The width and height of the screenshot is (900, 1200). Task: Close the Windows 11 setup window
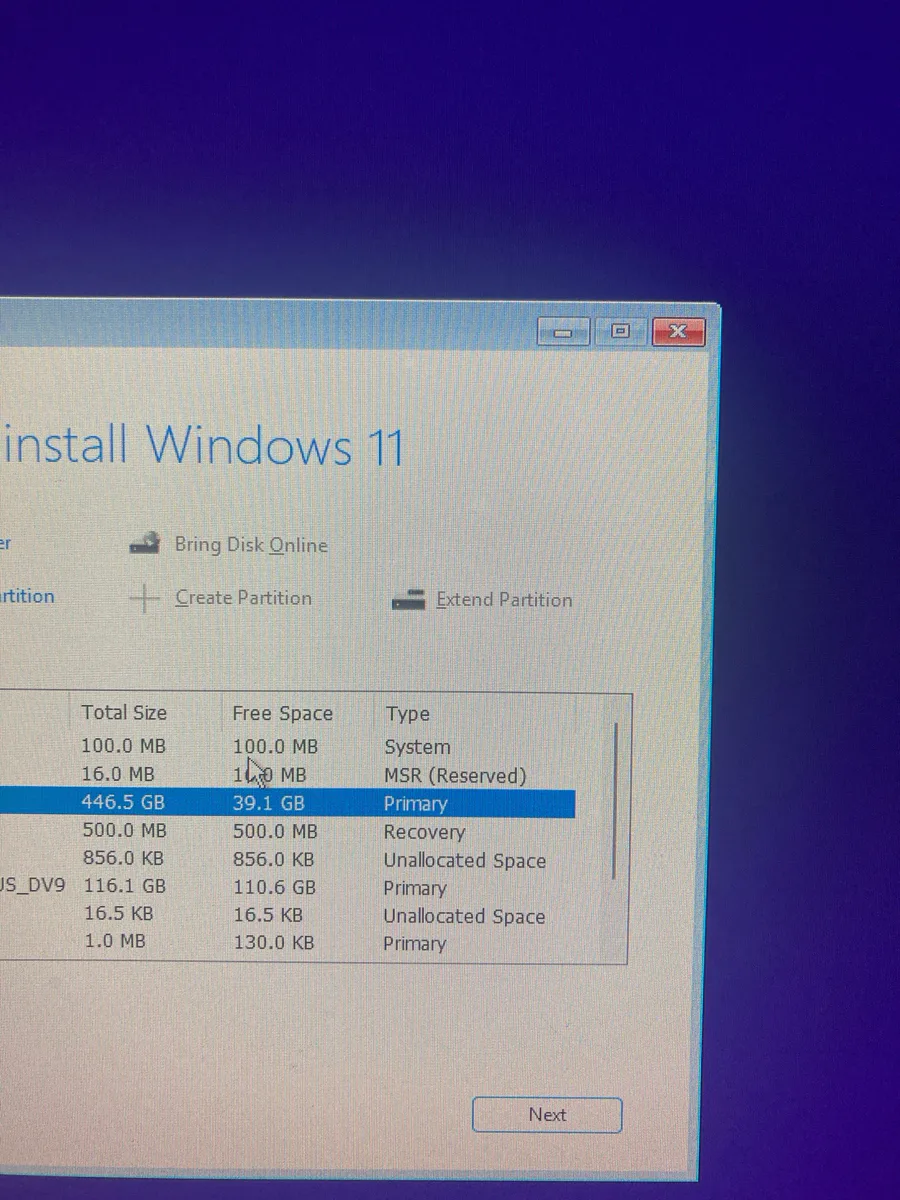point(678,331)
